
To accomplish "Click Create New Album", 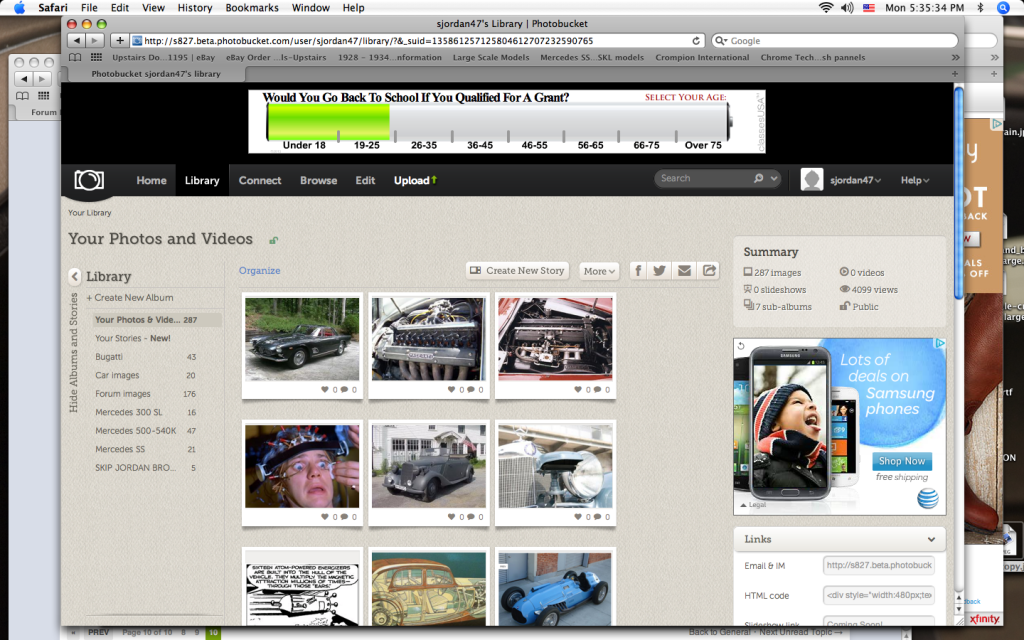I will [x=130, y=298].
